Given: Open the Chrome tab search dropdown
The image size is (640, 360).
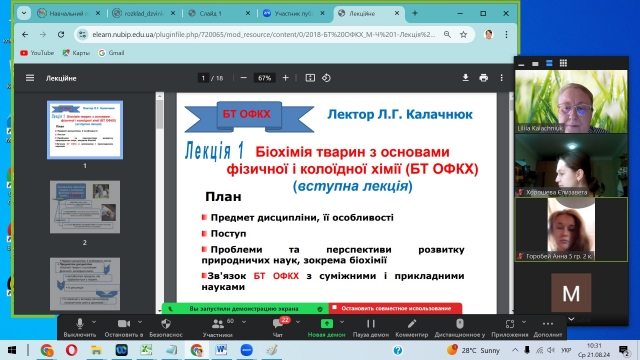Looking at the screenshot, I should click(24, 13).
